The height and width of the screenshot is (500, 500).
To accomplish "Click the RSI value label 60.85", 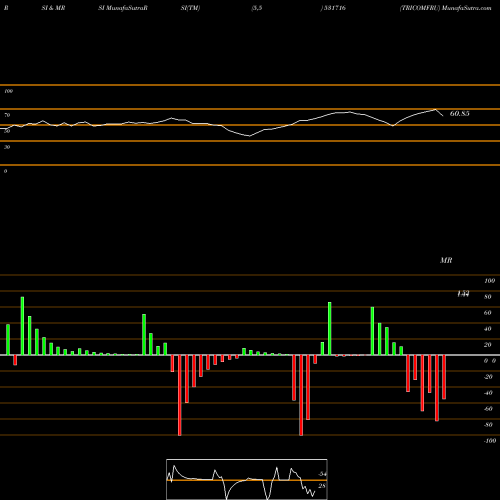I will pos(459,114).
